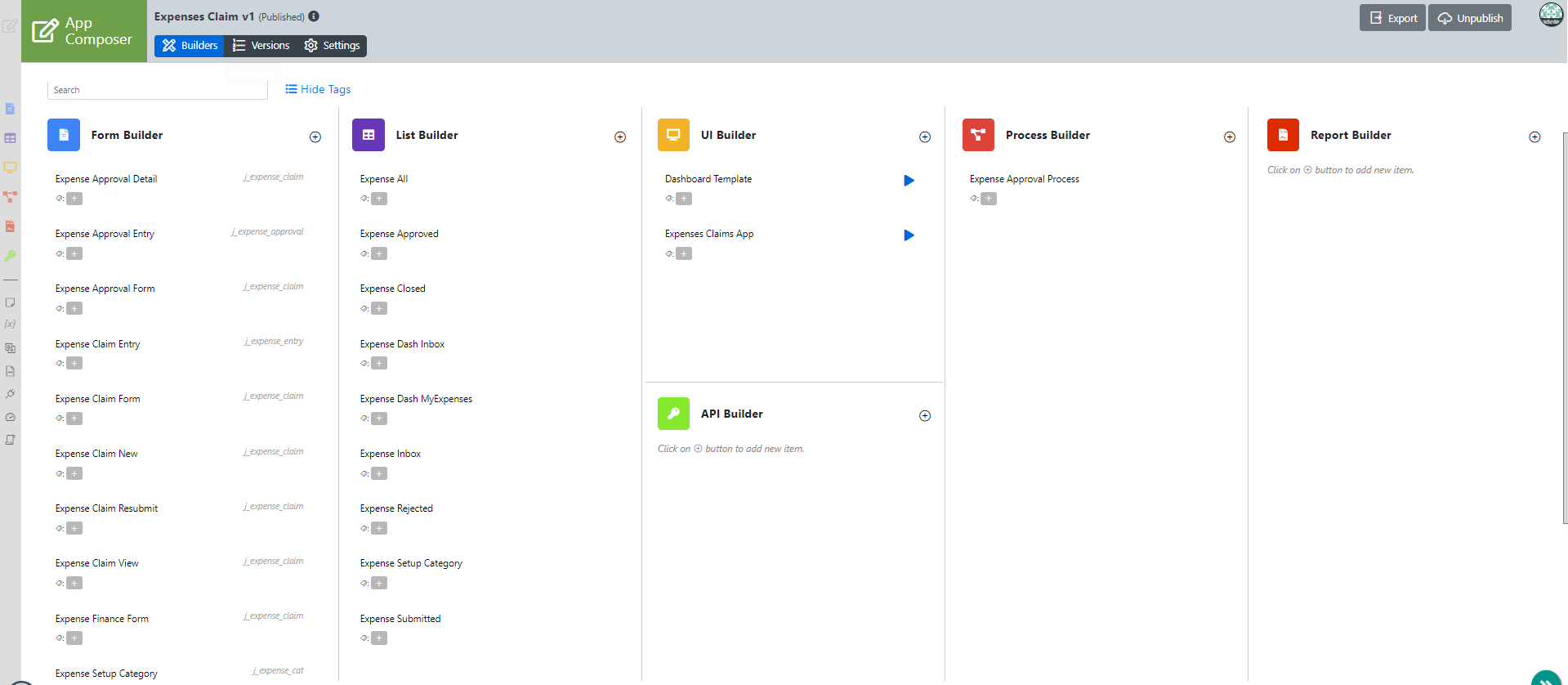Open the Settings tab

[x=333, y=46]
